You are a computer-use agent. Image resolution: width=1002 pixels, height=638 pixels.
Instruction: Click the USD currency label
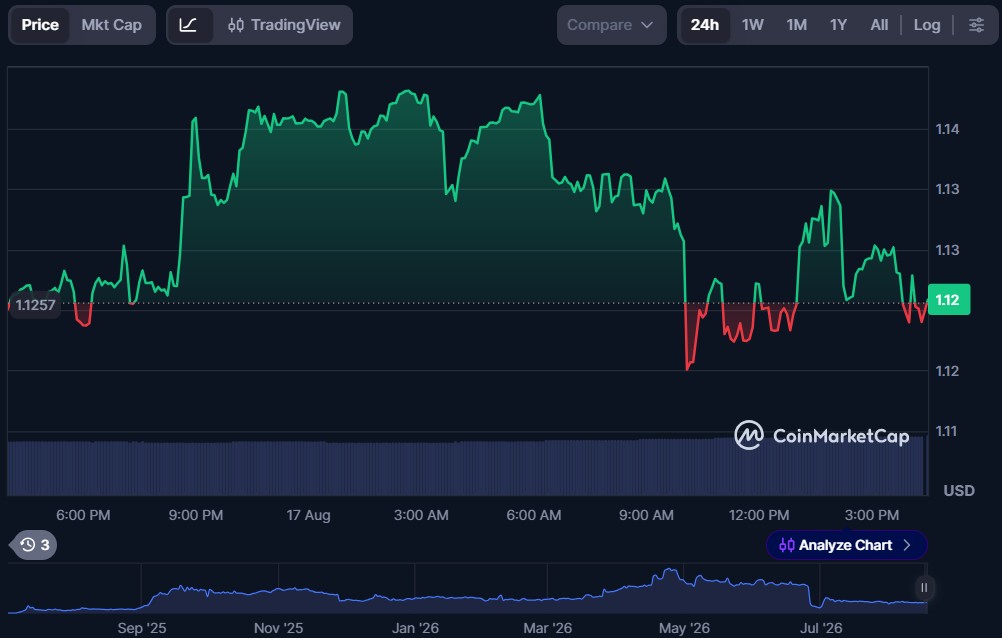pos(959,490)
